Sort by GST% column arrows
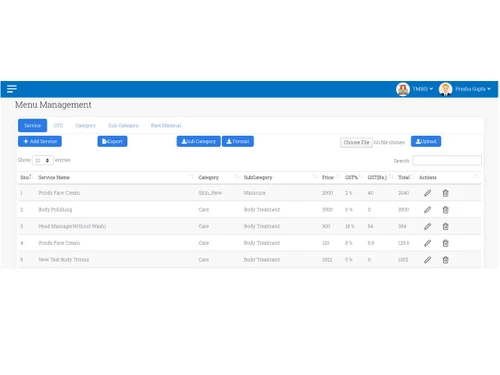The width and height of the screenshot is (500, 375). tap(361, 176)
